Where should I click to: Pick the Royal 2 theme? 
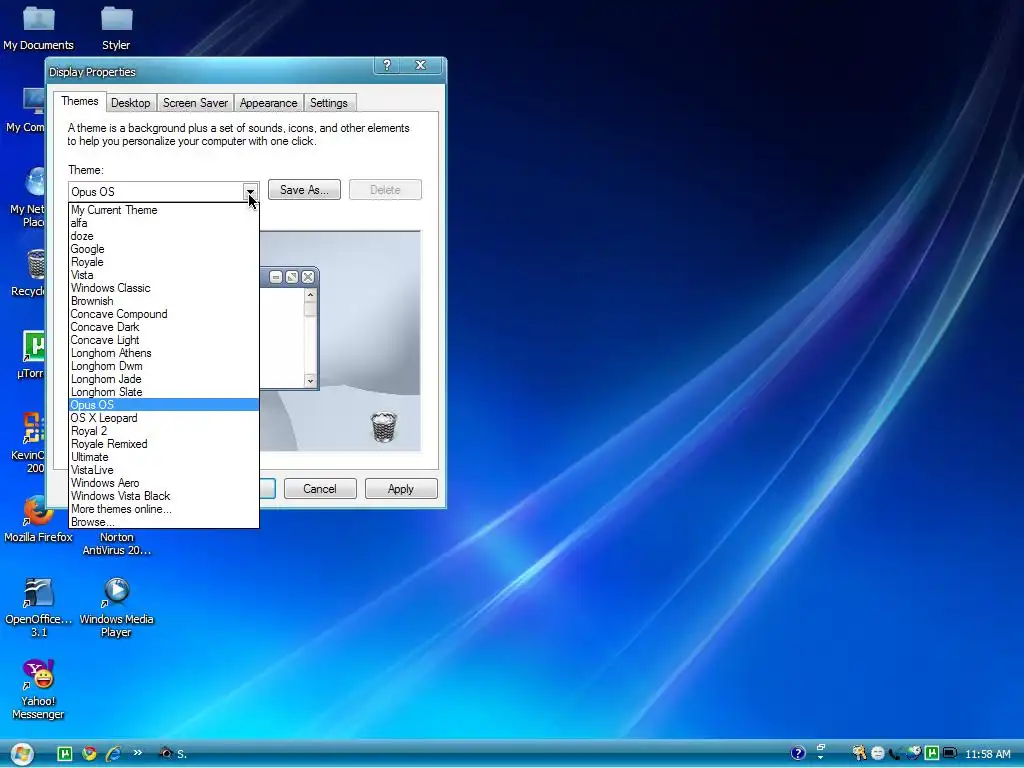(x=164, y=431)
